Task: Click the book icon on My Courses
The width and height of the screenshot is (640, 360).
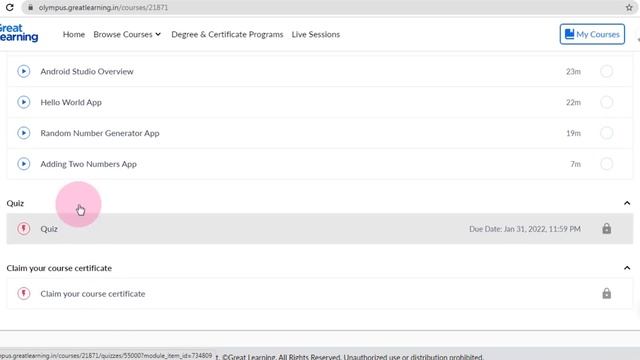Action: [569, 34]
